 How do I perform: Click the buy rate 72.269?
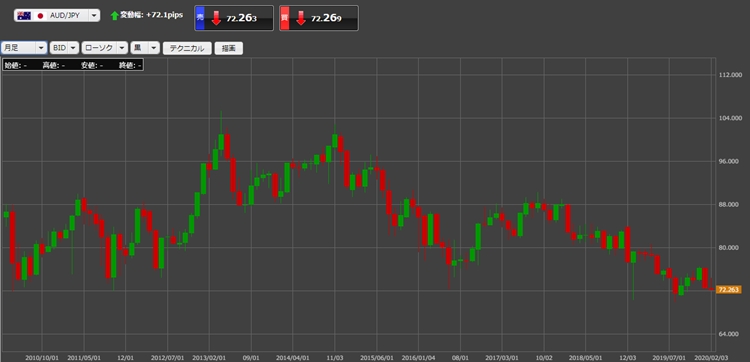[326, 19]
